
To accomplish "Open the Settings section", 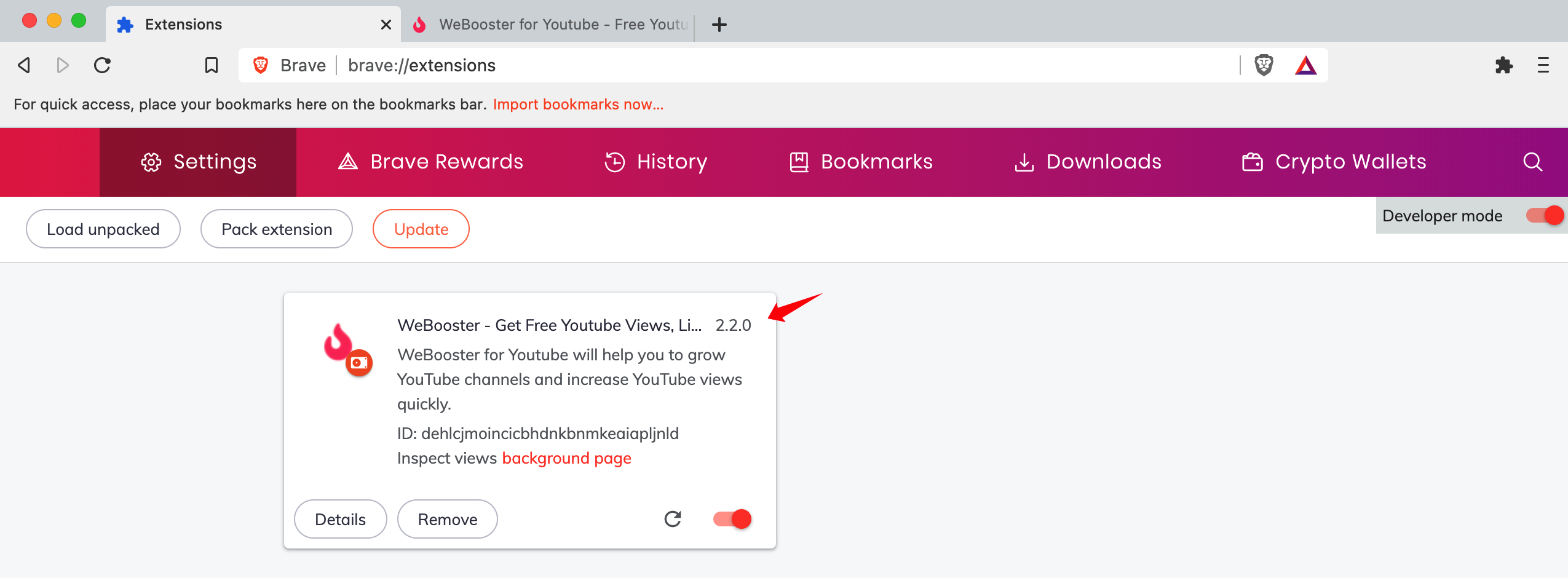I will [x=198, y=162].
